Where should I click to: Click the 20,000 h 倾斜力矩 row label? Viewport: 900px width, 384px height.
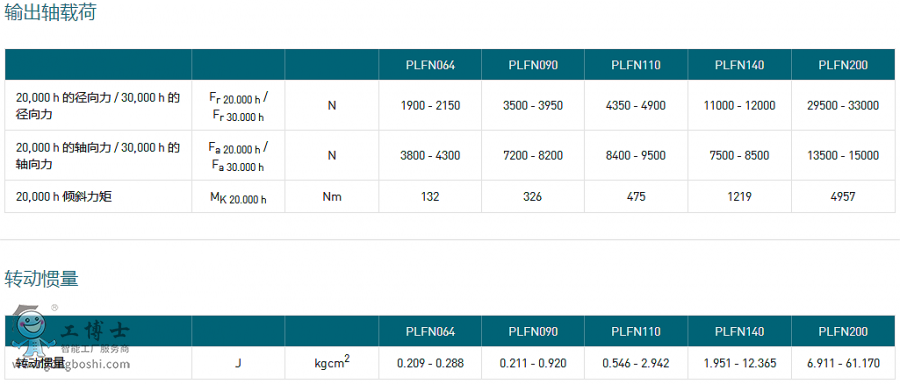(64, 197)
